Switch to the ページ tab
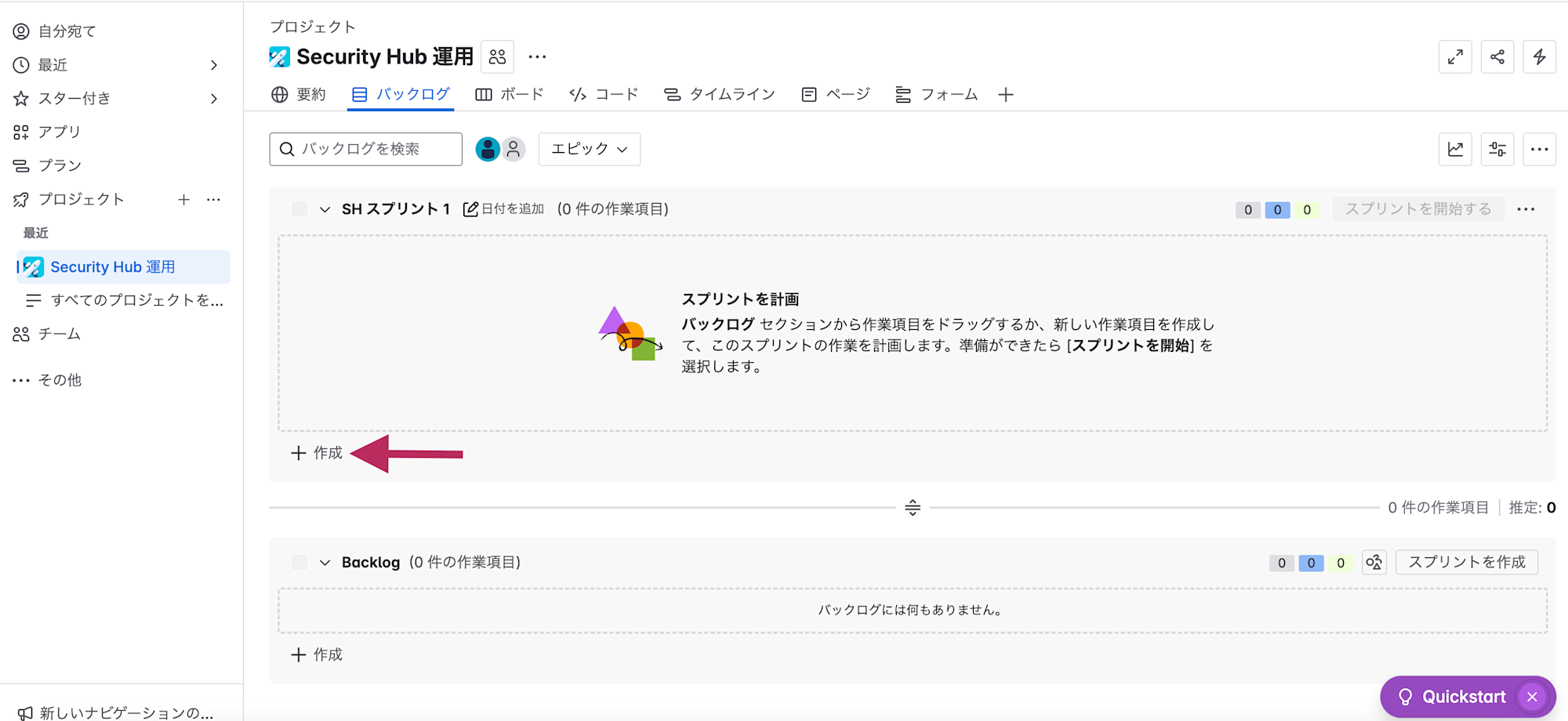The image size is (1568, 721). coord(836,95)
